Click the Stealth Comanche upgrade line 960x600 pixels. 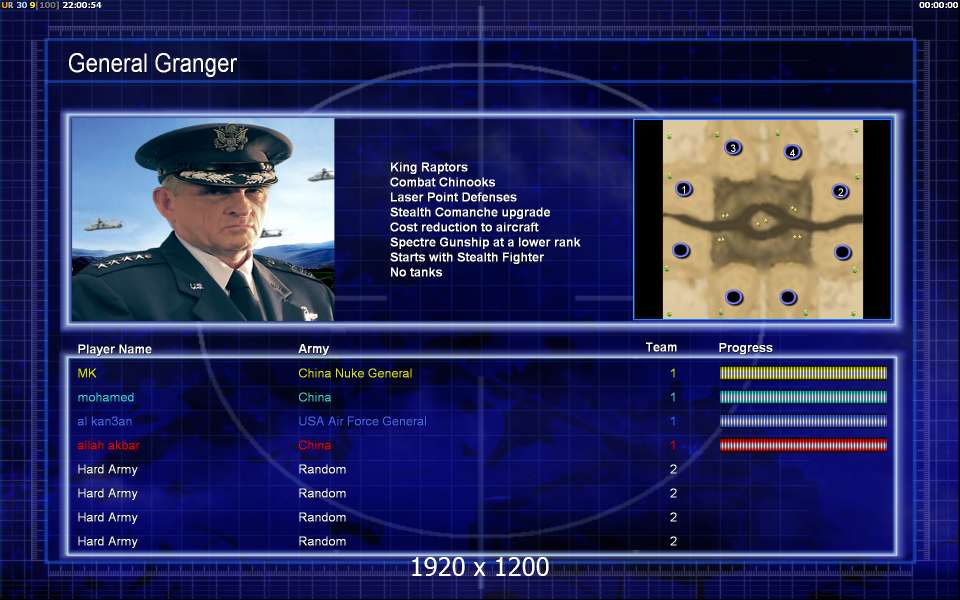470,212
